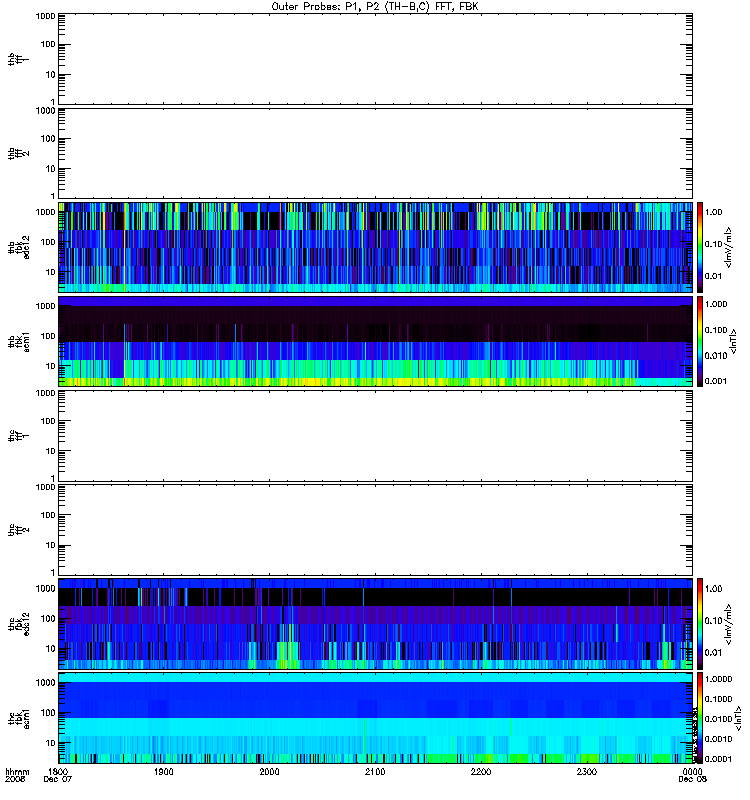Click the '100' y-axis tick of thb fbk edc12 panel

point(48,242)
